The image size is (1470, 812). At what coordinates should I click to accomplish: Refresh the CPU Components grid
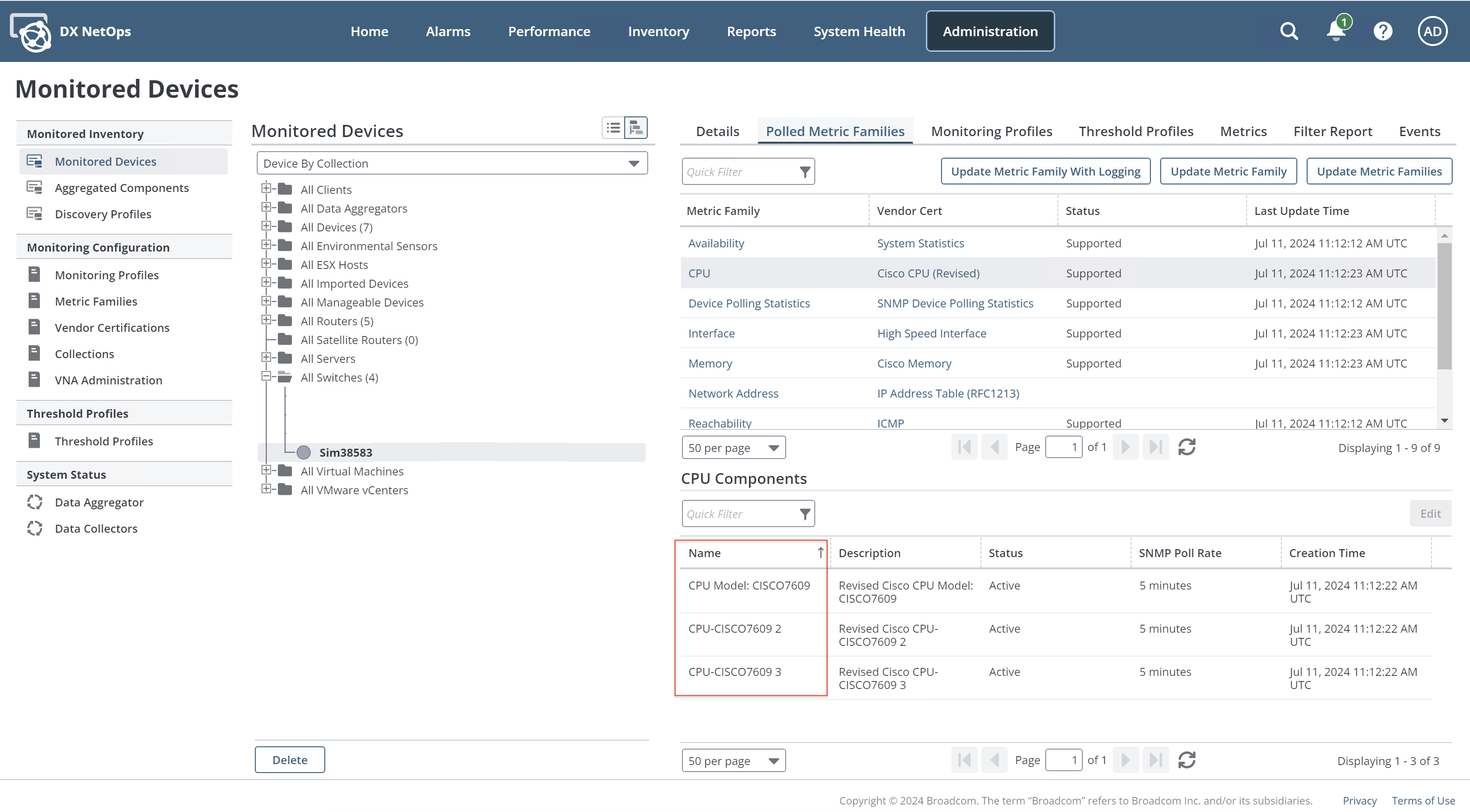[x=1187, y=759]
